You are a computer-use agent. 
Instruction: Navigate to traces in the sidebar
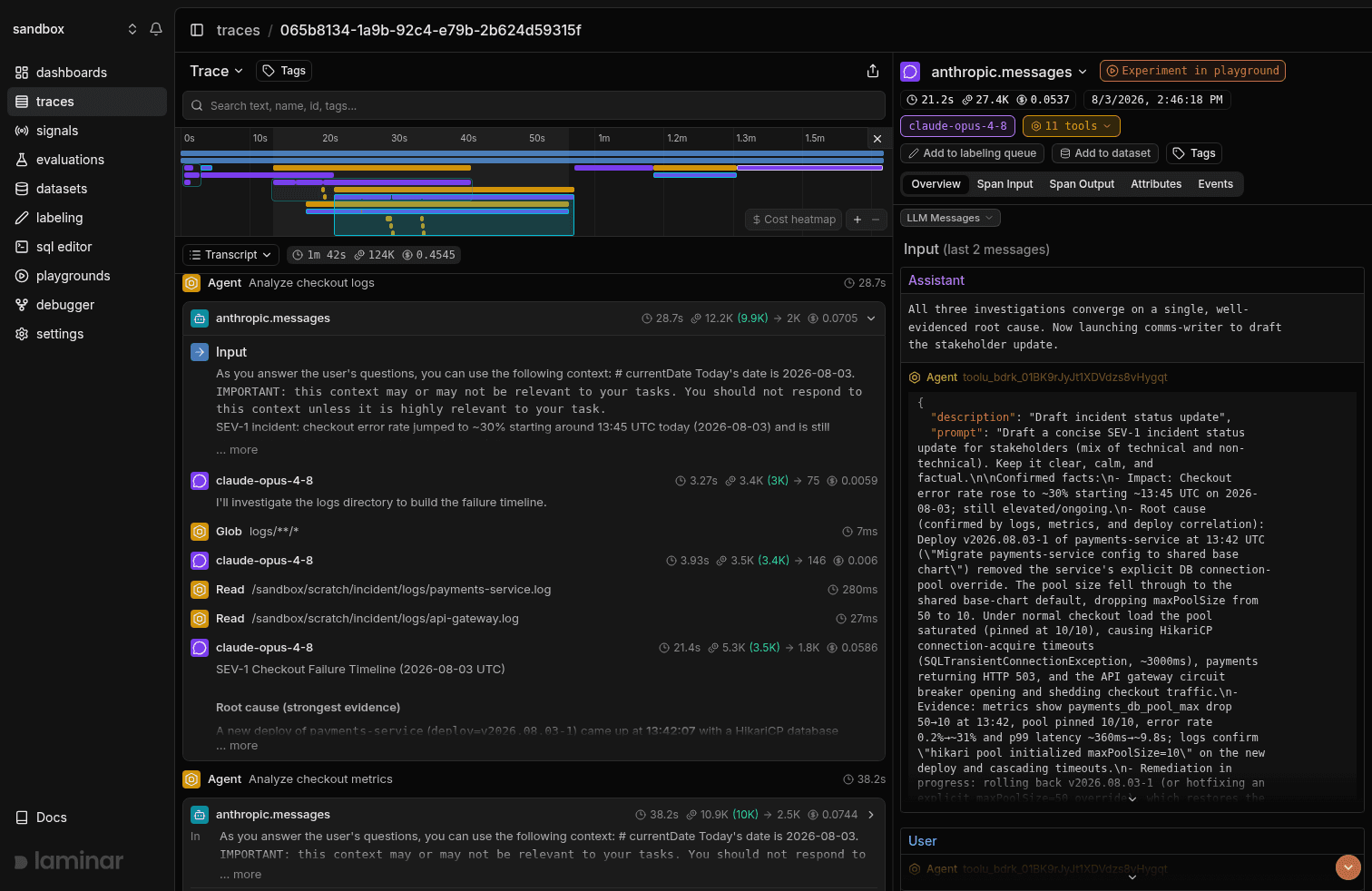coord(87,102)
